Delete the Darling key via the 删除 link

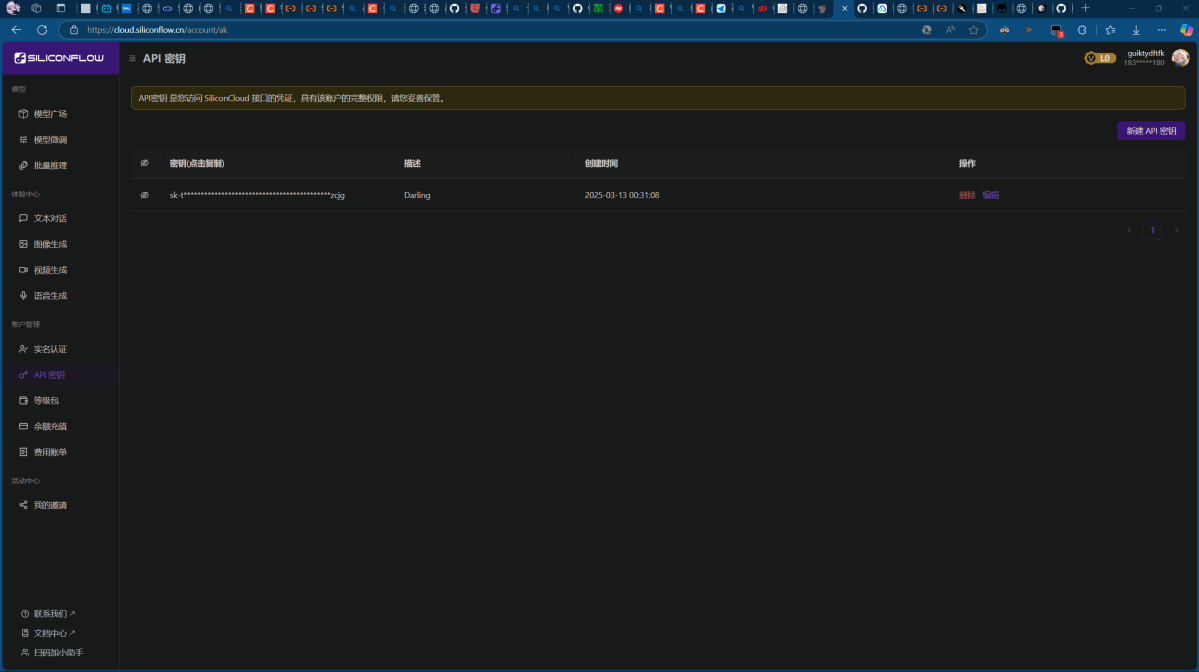click(x=966, y=195)
